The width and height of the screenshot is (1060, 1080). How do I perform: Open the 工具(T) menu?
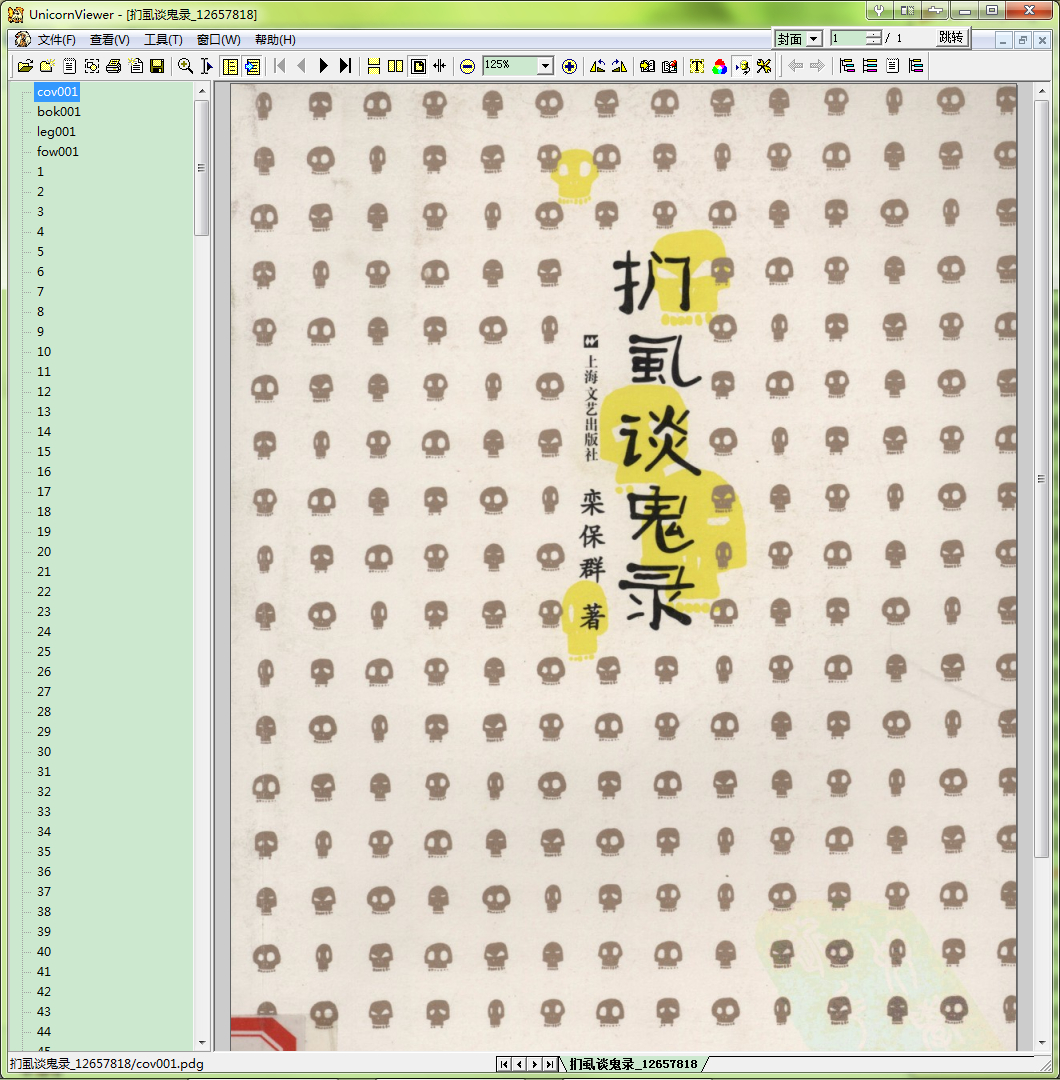pyautogui.click(x=163, y=39)
